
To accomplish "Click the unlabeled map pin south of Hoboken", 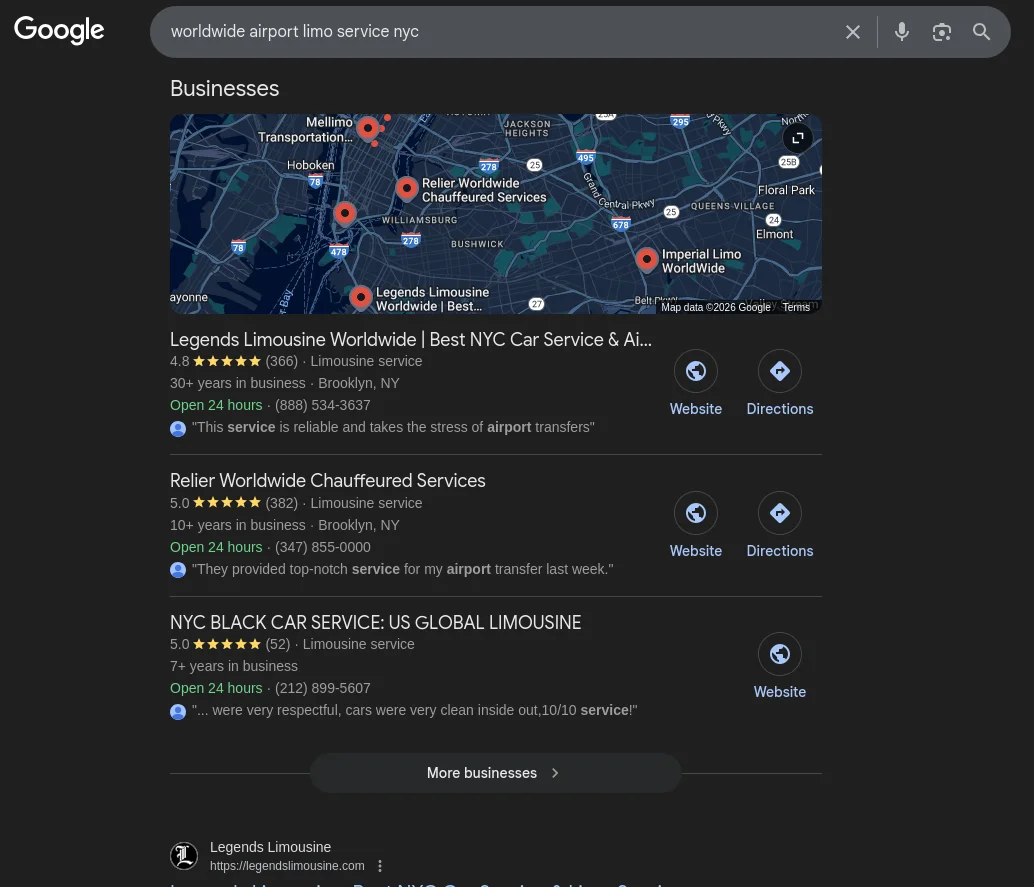I will [x=345, y=214].
